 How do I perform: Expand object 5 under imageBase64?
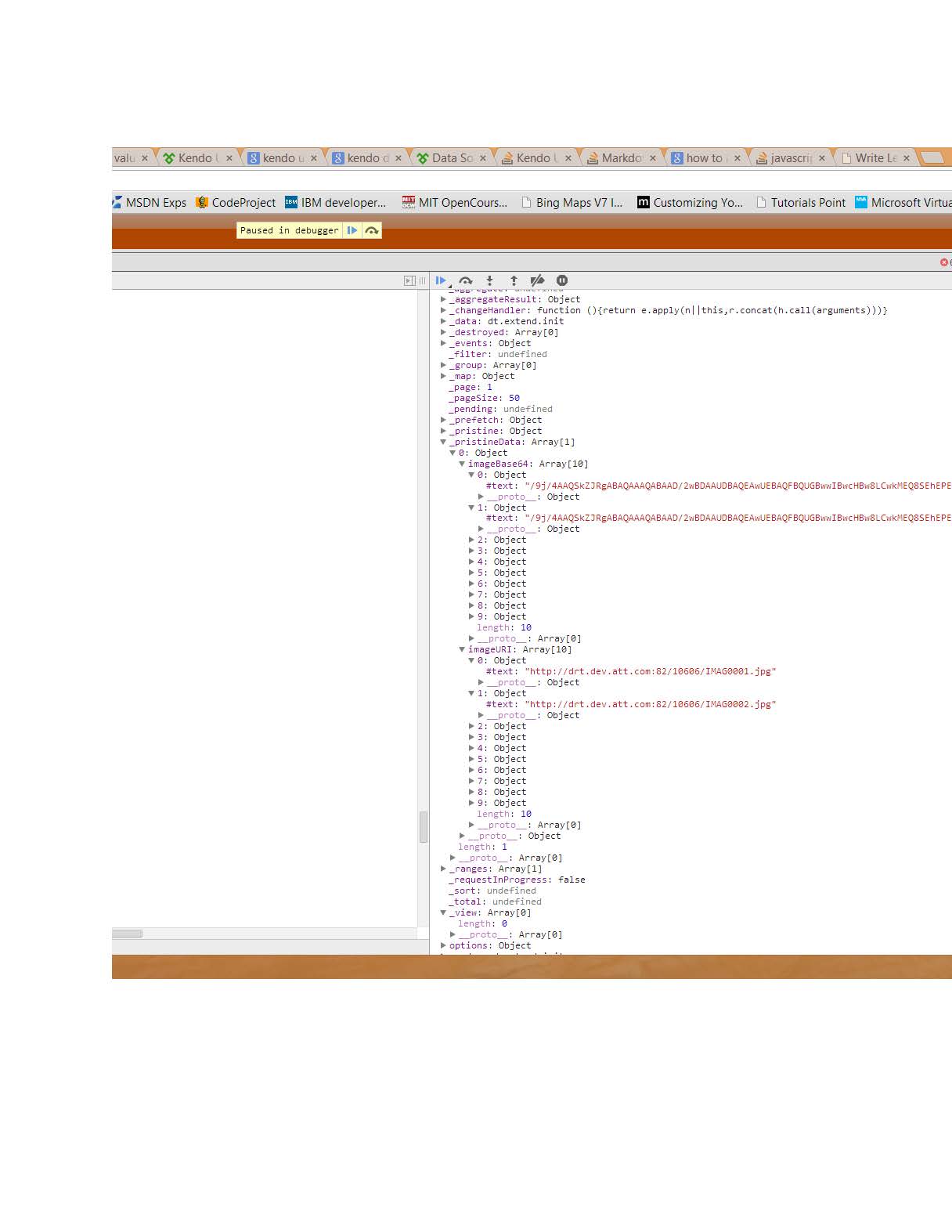coord(471,573)
